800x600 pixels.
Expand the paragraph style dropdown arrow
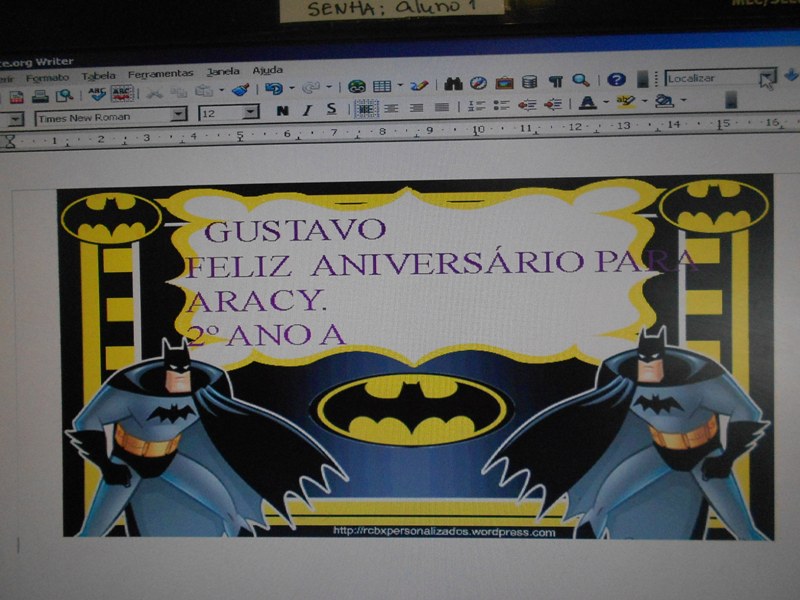tap(16, 119)
